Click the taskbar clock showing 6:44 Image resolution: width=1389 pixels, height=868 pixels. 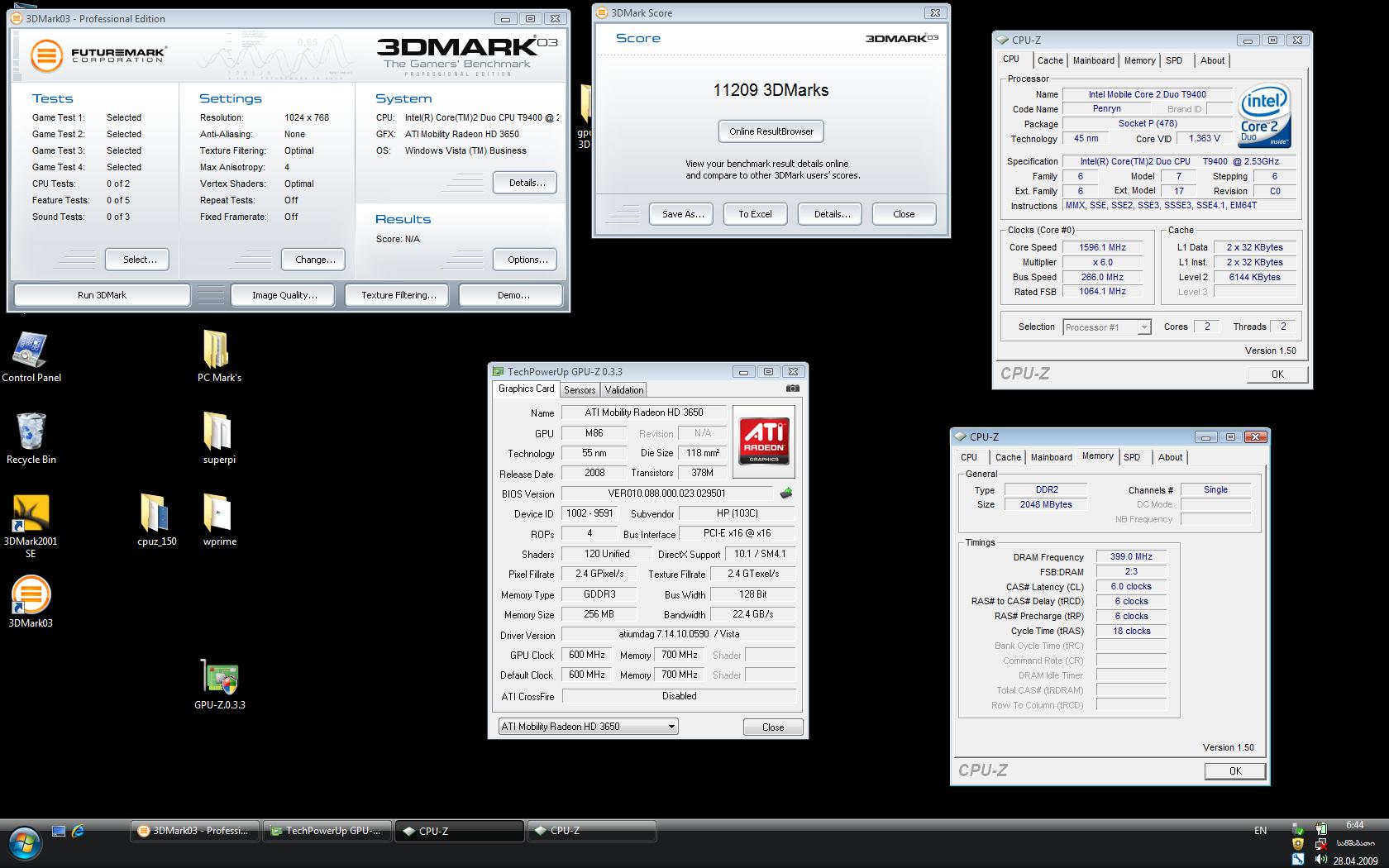tap(1354, 825)
